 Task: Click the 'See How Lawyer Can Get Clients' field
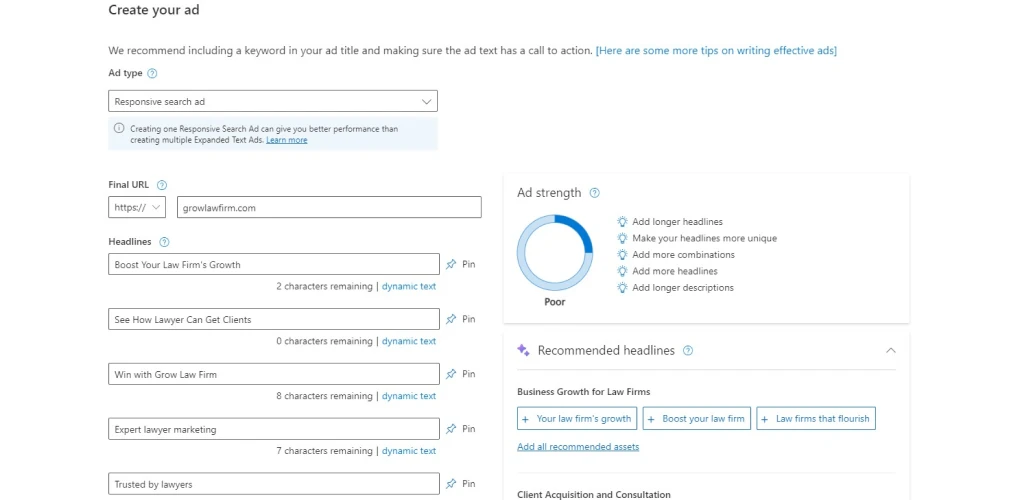(274, 319)
